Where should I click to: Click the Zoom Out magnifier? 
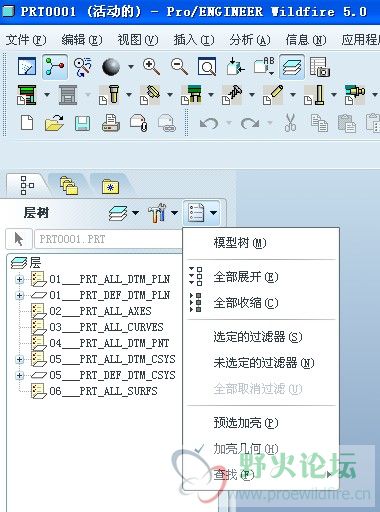click(x=179, y=66)
